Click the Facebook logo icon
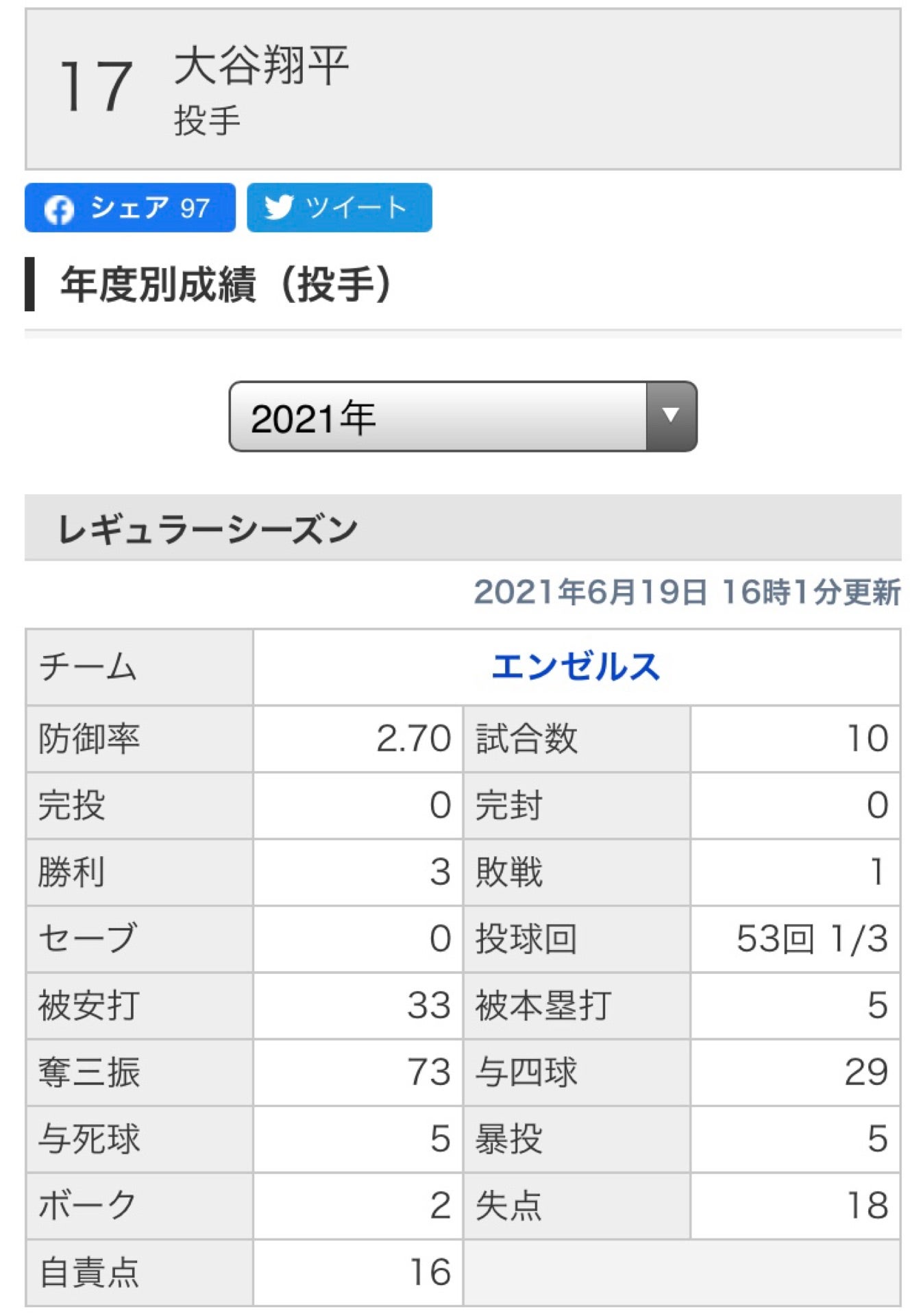This screenshot has width=923, height=1316. point(59,208)
